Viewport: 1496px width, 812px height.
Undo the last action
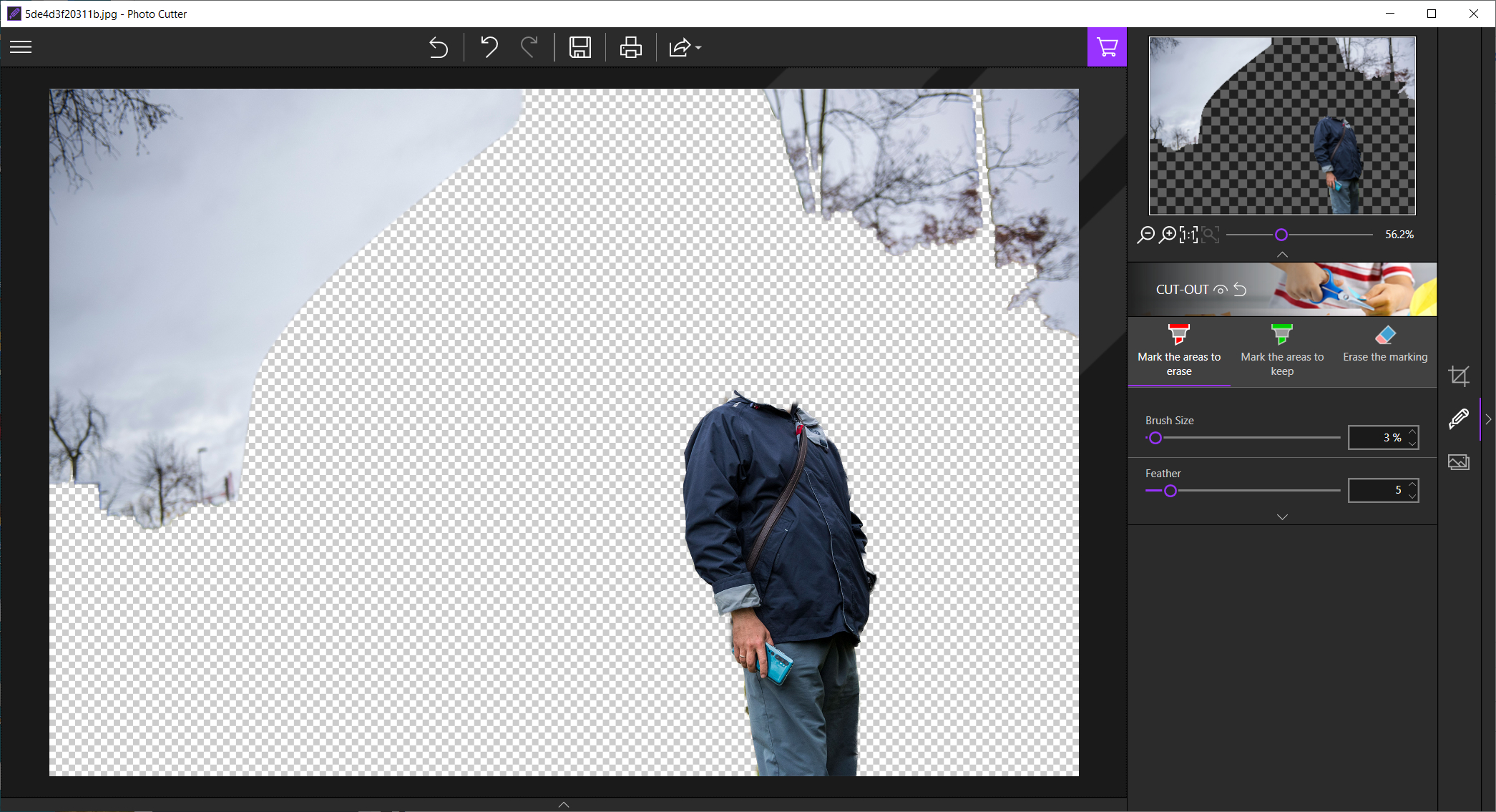coord(489,48)
